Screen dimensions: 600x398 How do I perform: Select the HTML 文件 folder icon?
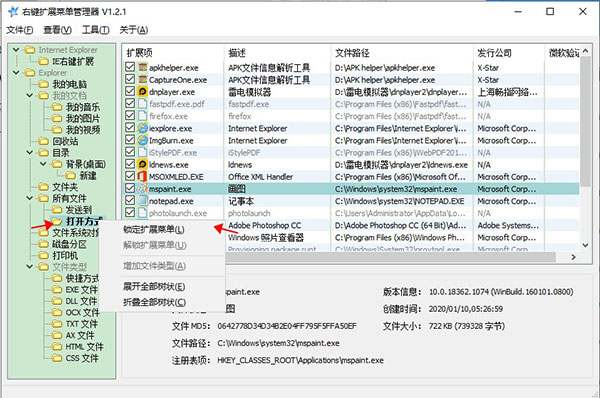(x=57, y=347)
